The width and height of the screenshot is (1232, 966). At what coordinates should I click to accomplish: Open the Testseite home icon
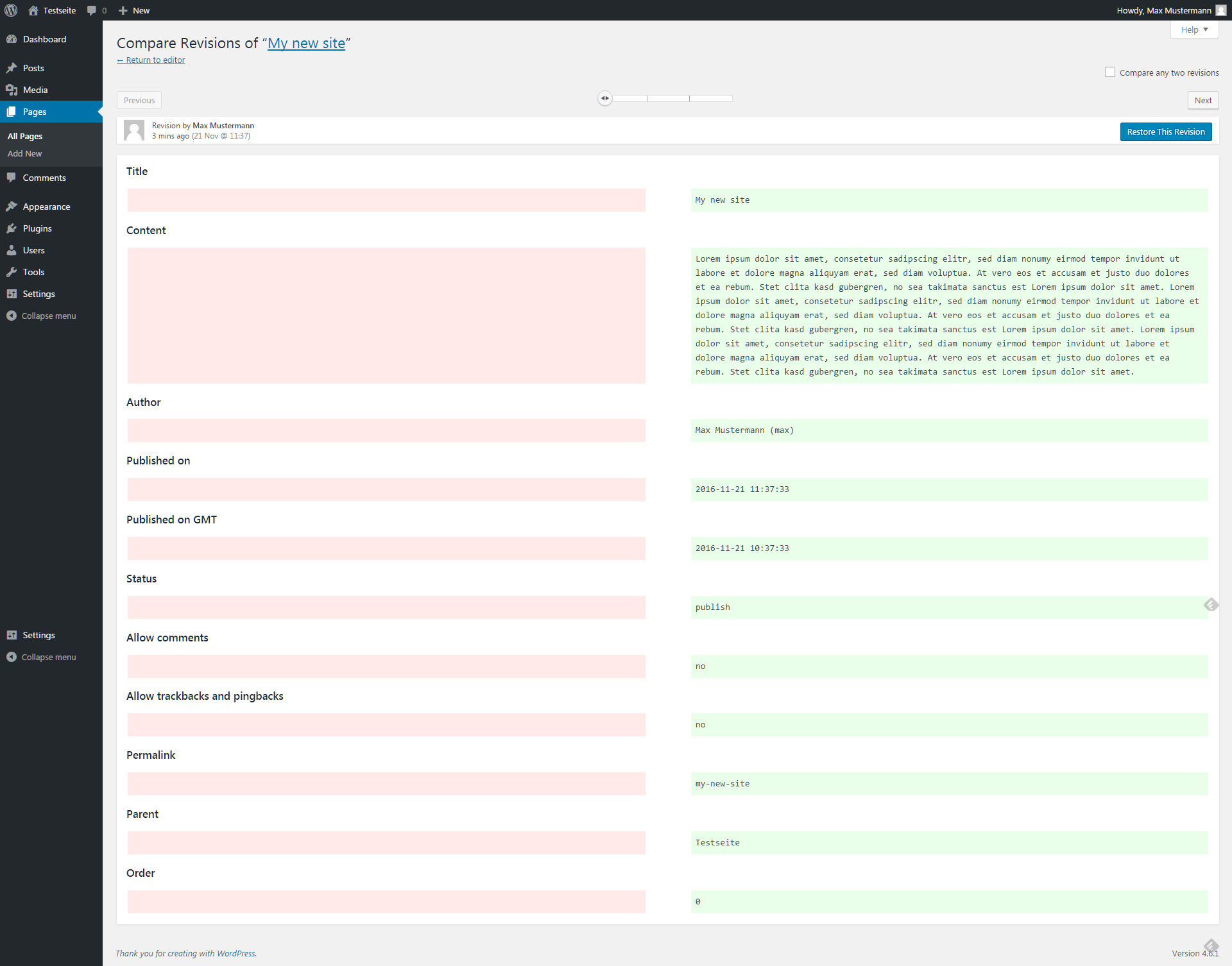[x=33, y=10]
